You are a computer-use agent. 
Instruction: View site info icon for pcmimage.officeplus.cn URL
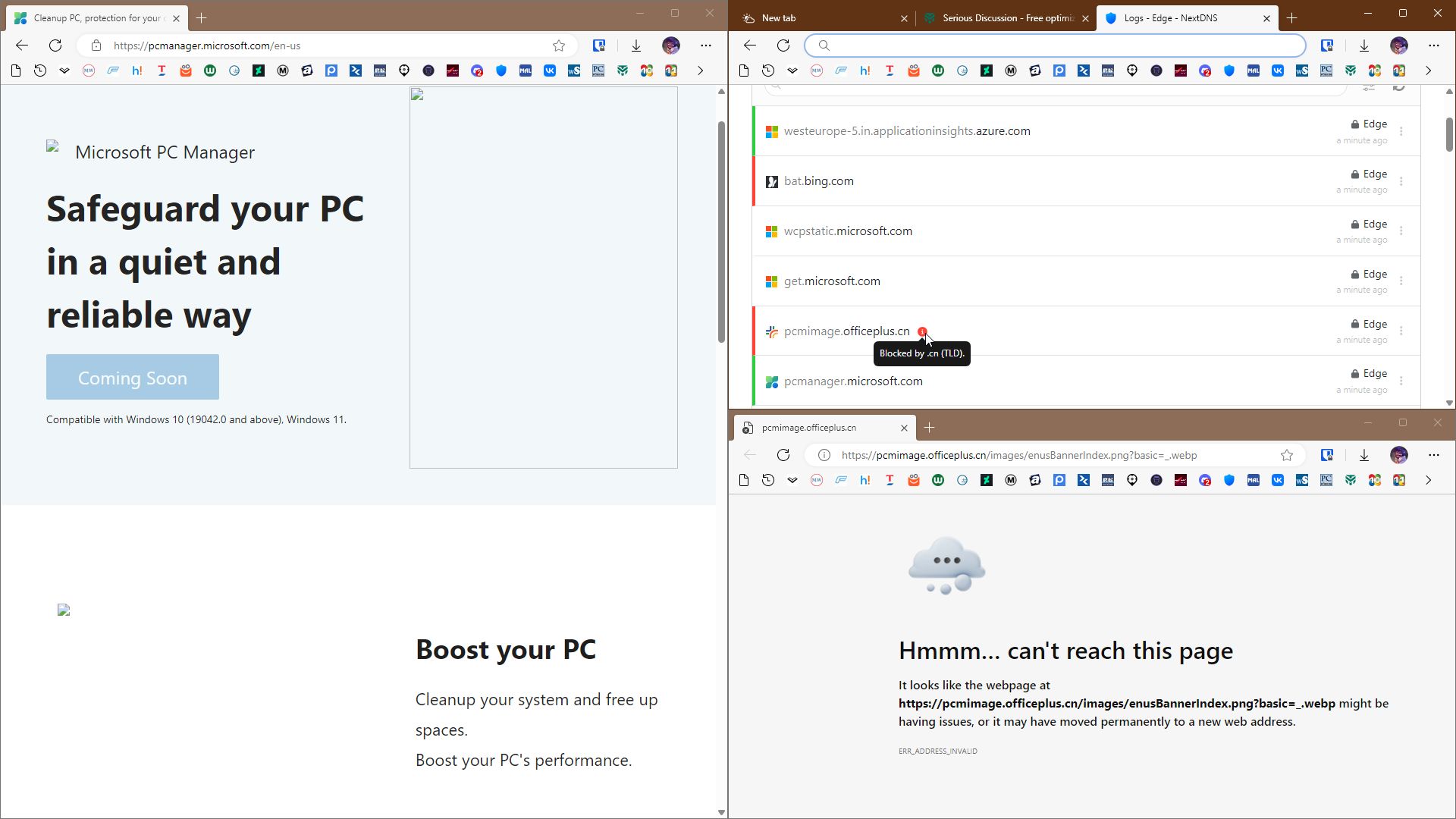pyautogui.click(x=824, y=455)
